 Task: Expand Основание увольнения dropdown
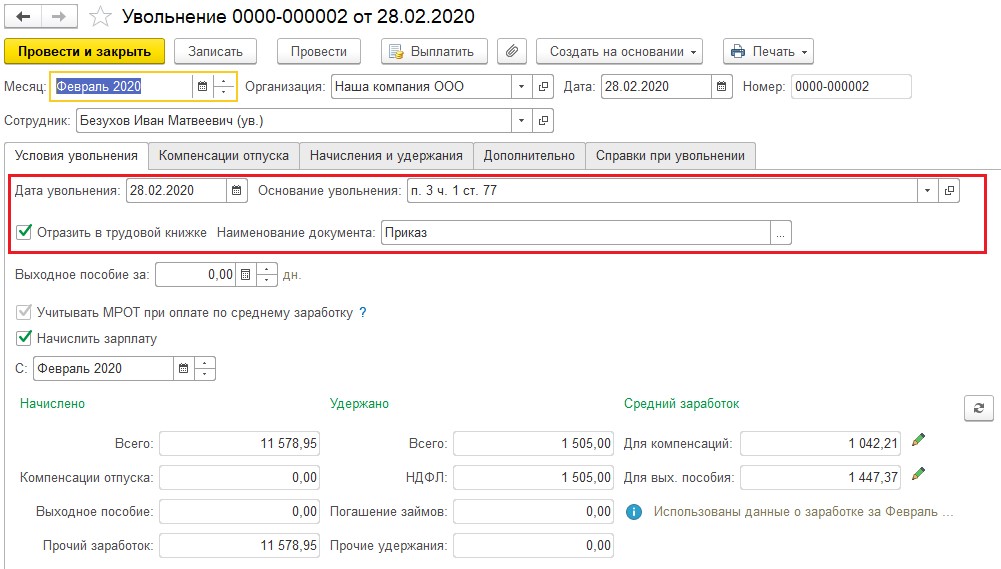tap(928, 190)
